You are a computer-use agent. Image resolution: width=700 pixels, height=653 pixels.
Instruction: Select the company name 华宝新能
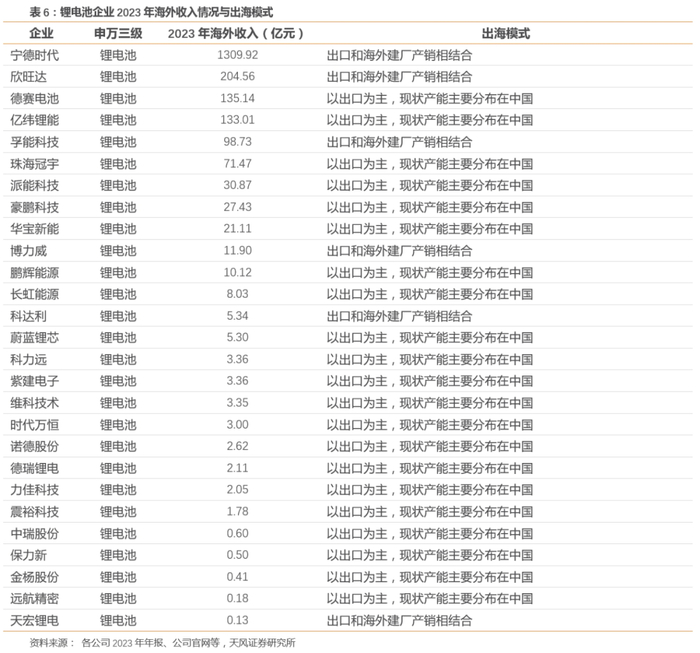tap(34, 229)
